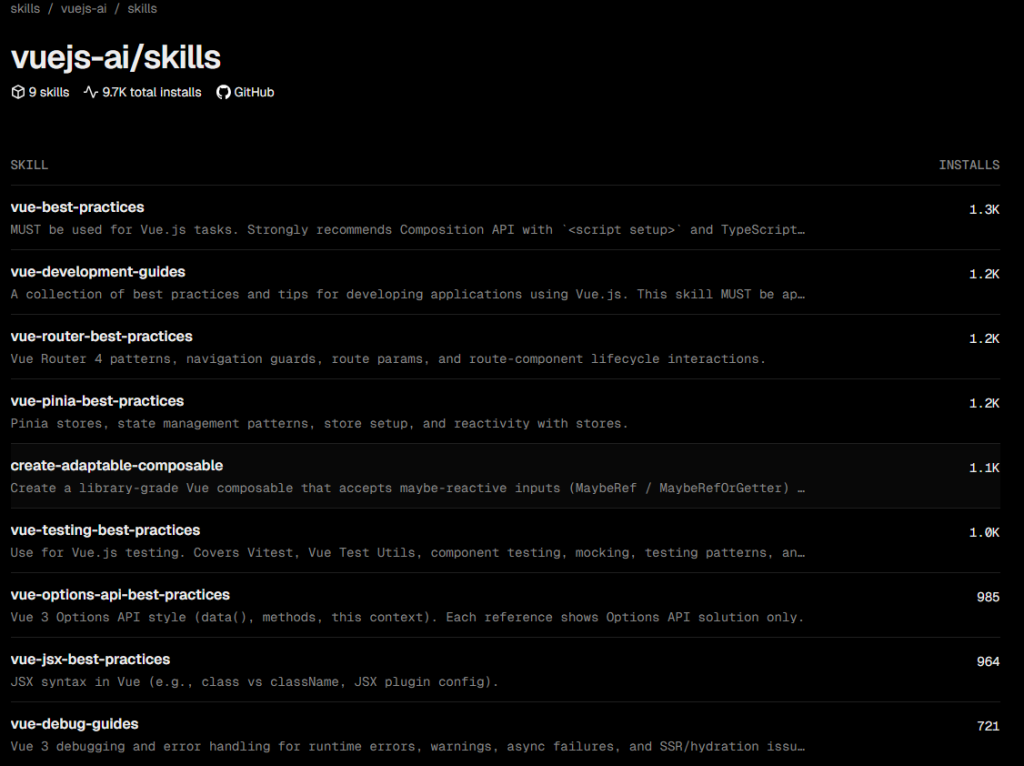1024x766 pixels.
Task: Select create-adaptable-composable skill
Action: coord(116,466)
